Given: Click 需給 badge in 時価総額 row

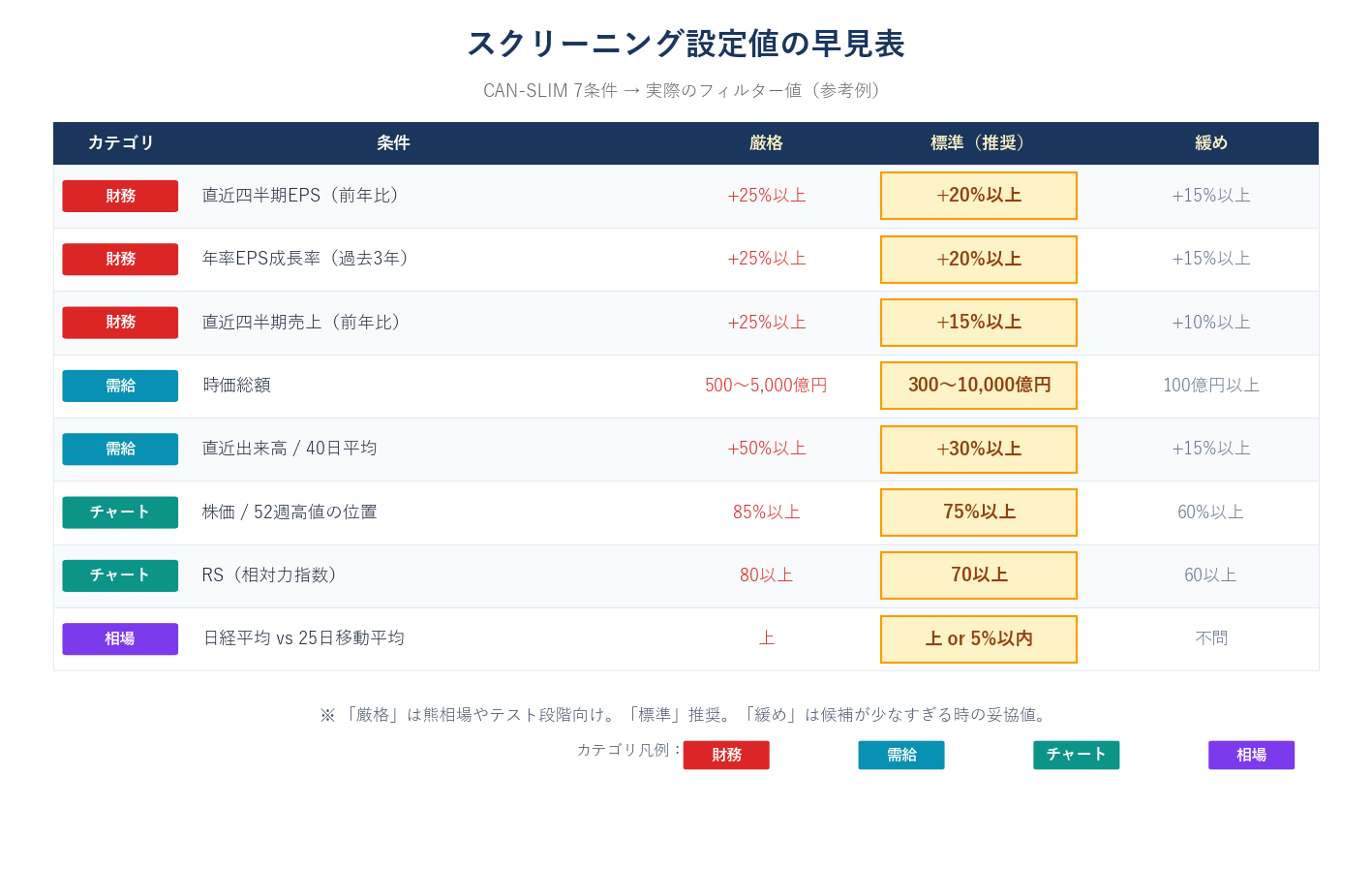Looking at the screenshot, I should point(120,386).
